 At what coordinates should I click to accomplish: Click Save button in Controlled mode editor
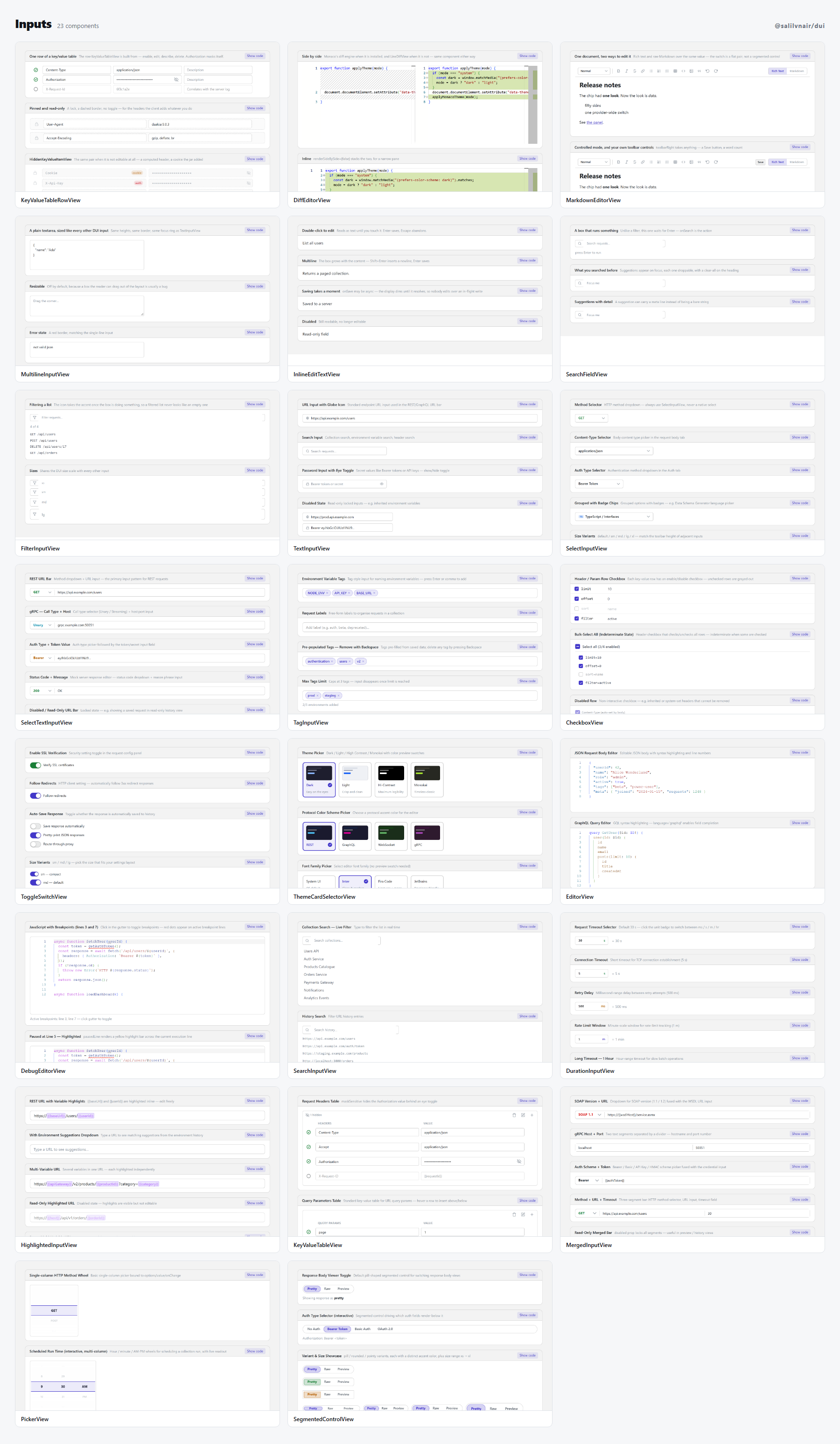(x=760, y=162)
